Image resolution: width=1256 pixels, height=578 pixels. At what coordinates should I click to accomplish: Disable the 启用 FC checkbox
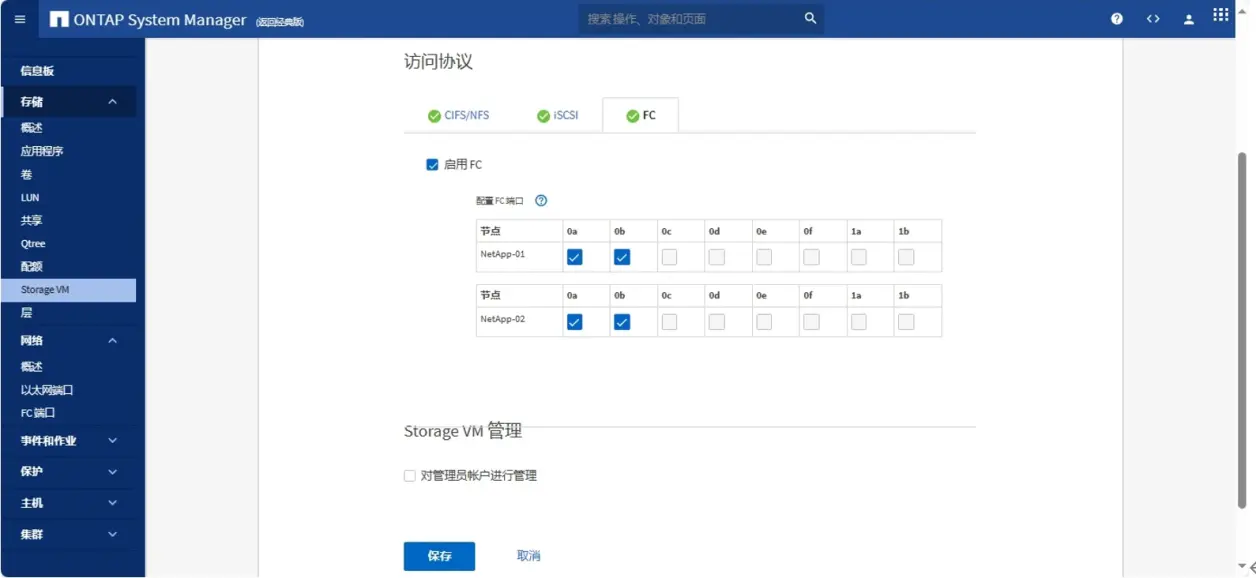(x=432, y=165)
